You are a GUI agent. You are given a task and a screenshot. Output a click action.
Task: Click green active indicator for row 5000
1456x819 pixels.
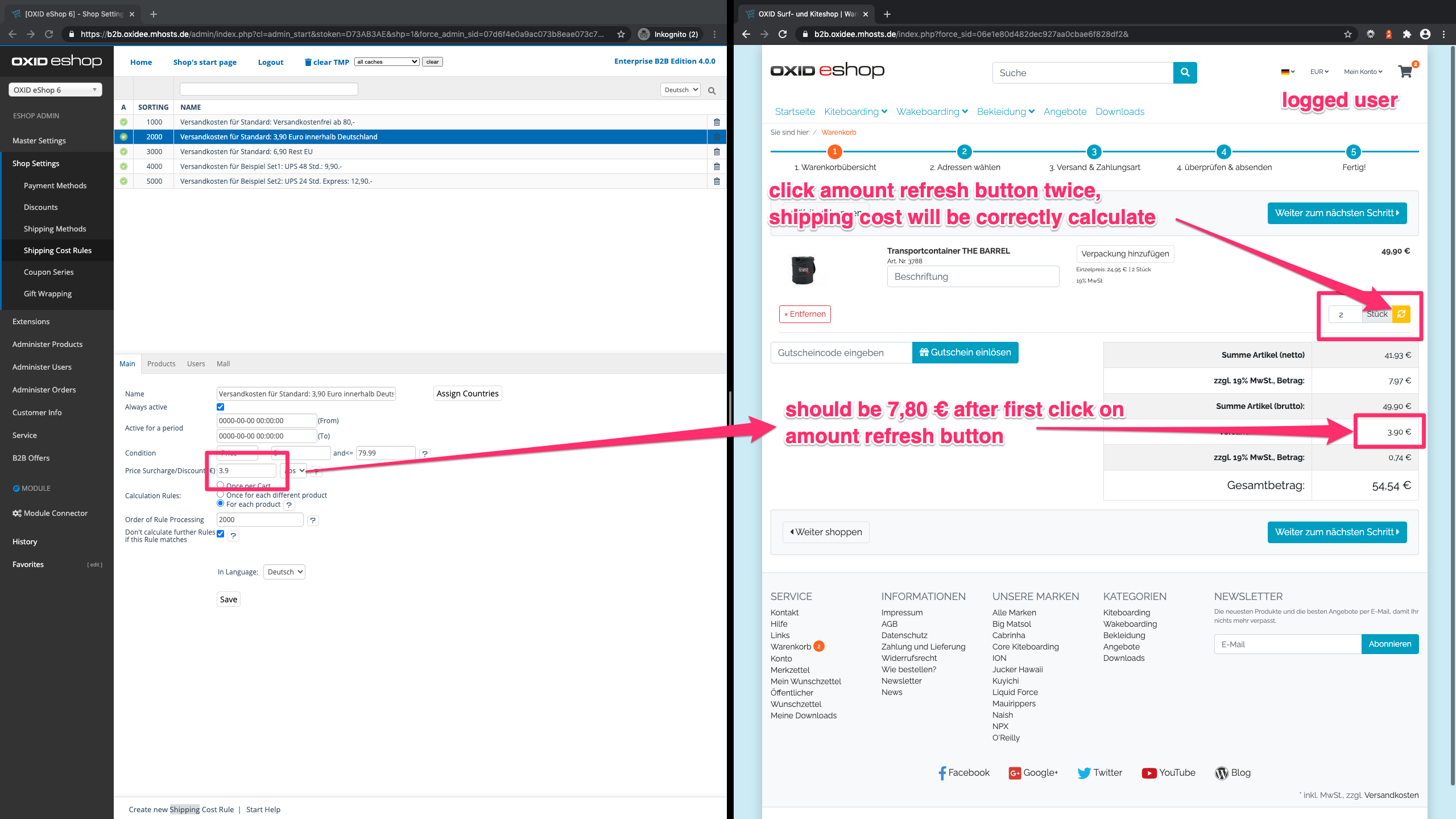[x=123, y=181]
